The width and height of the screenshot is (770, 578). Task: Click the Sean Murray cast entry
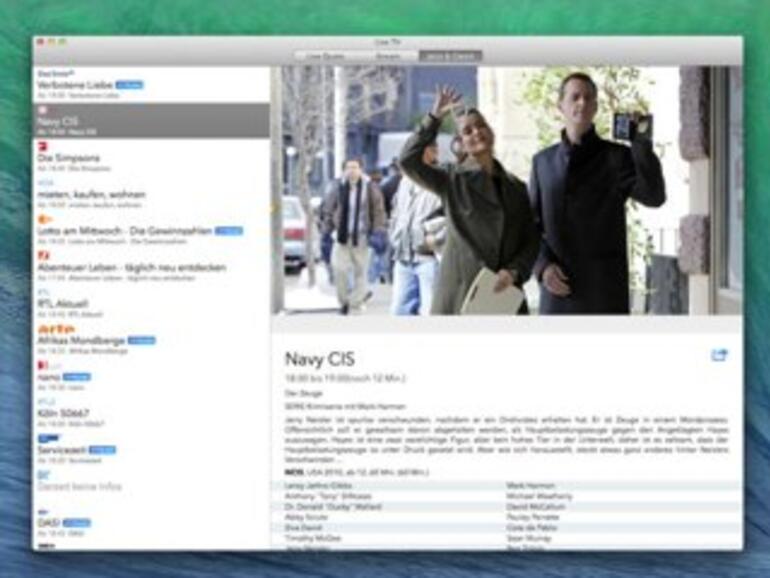tap(528, 538)
